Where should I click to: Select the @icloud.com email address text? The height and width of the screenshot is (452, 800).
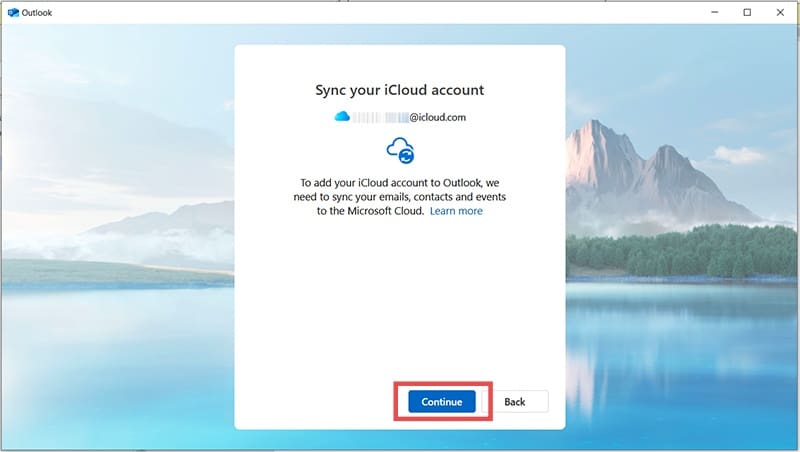410,117
